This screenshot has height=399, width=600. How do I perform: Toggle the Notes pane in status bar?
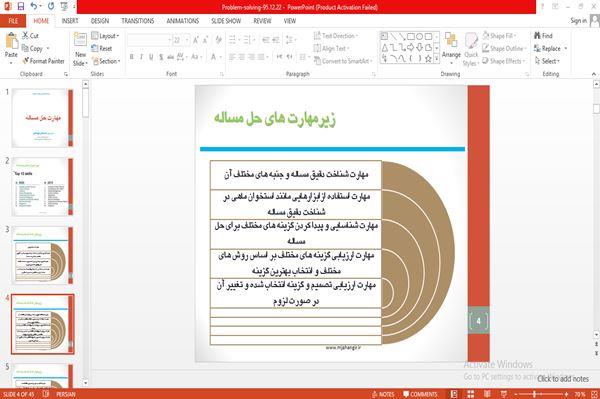383,394
